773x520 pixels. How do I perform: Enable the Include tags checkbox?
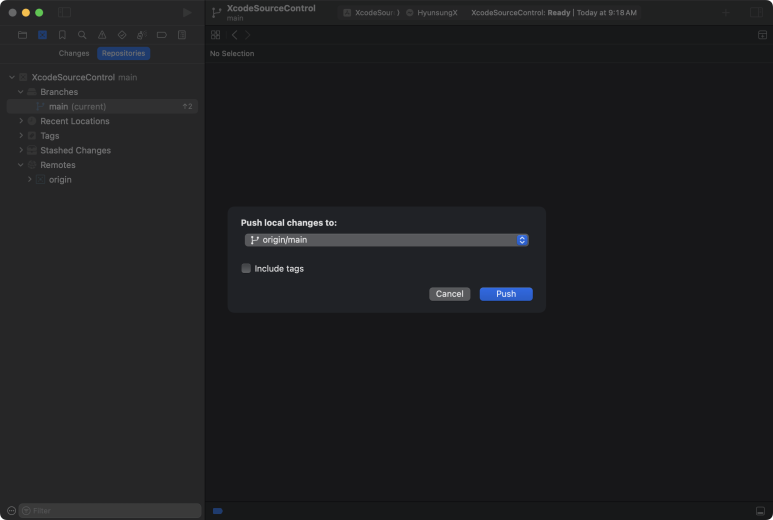[246, 268]
